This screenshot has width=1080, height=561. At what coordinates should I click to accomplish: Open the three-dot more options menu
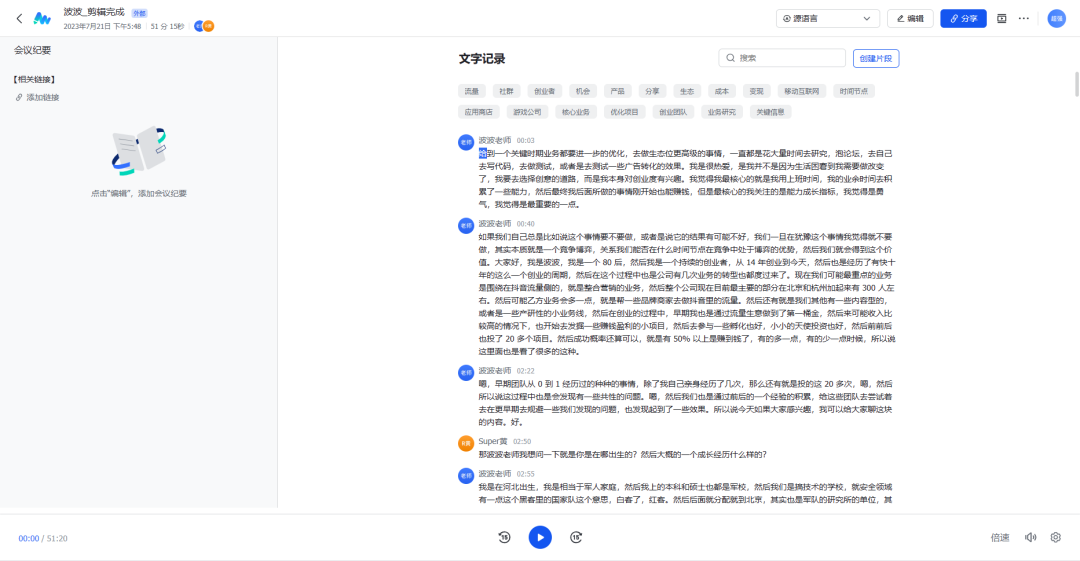click(x=1024, y=19)
